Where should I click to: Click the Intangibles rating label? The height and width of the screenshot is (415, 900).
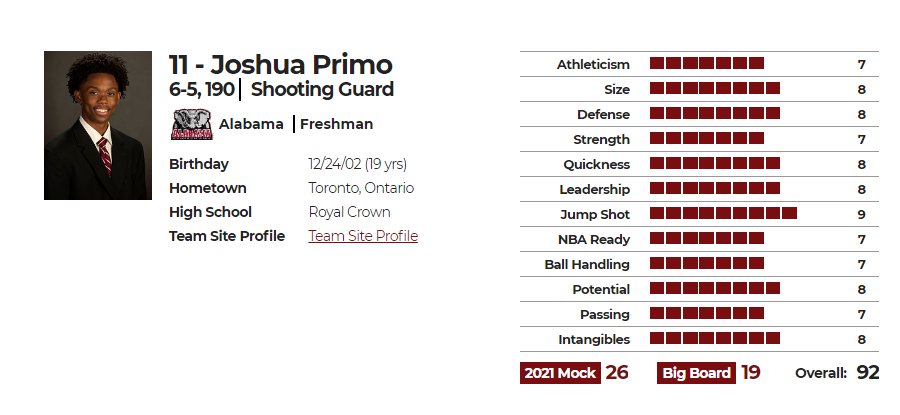594,339
